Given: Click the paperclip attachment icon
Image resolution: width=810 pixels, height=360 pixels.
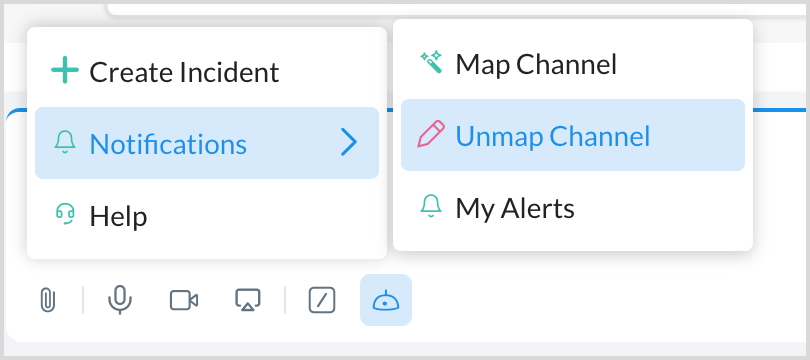Looking at the screenshot, I should pos(48,300).
